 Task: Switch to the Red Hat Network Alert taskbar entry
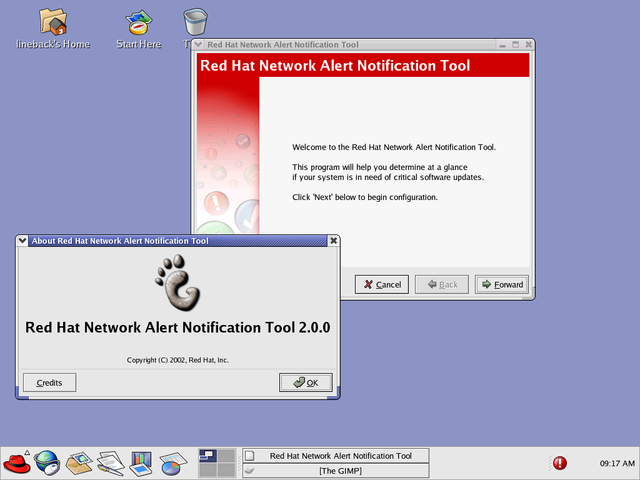click(334, 456)
